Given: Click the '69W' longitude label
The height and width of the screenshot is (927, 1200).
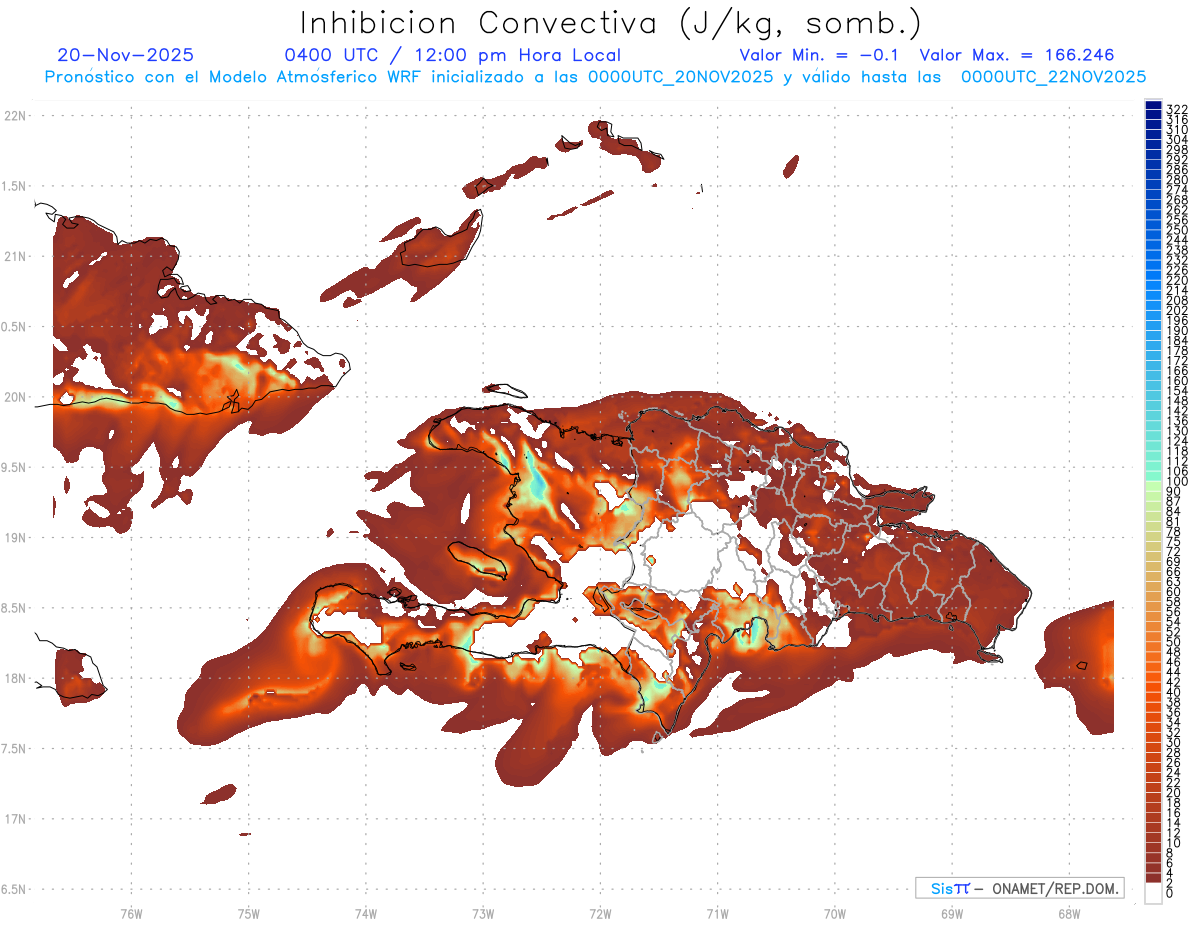Looking at the screenshot, I should coord(951,912).
